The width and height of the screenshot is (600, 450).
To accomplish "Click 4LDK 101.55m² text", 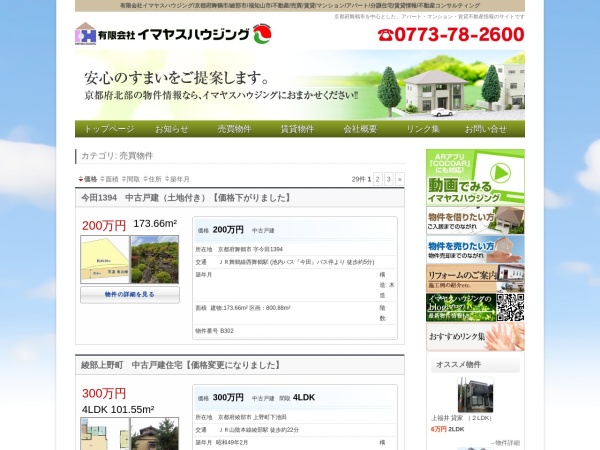I will point(118,409).
